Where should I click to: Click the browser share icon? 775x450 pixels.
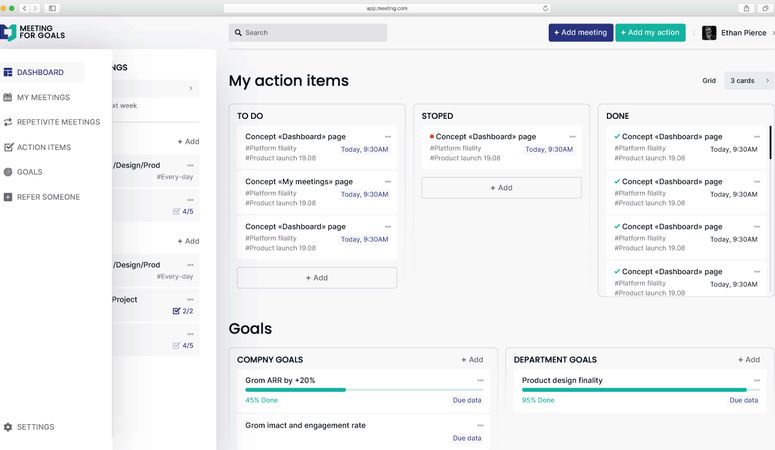[746, 8]
